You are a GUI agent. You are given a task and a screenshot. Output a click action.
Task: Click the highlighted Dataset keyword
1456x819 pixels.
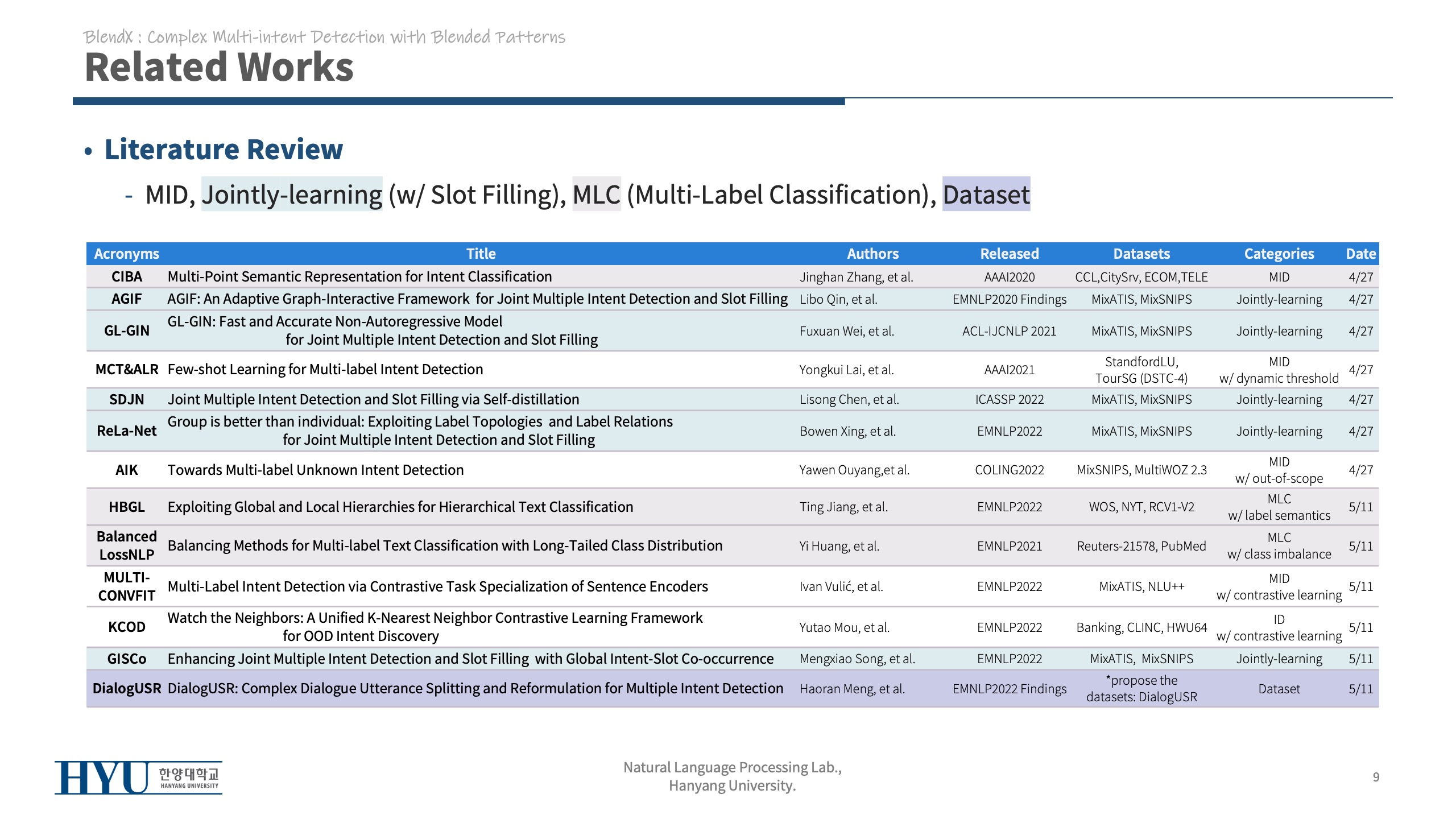tap(986, 195)
